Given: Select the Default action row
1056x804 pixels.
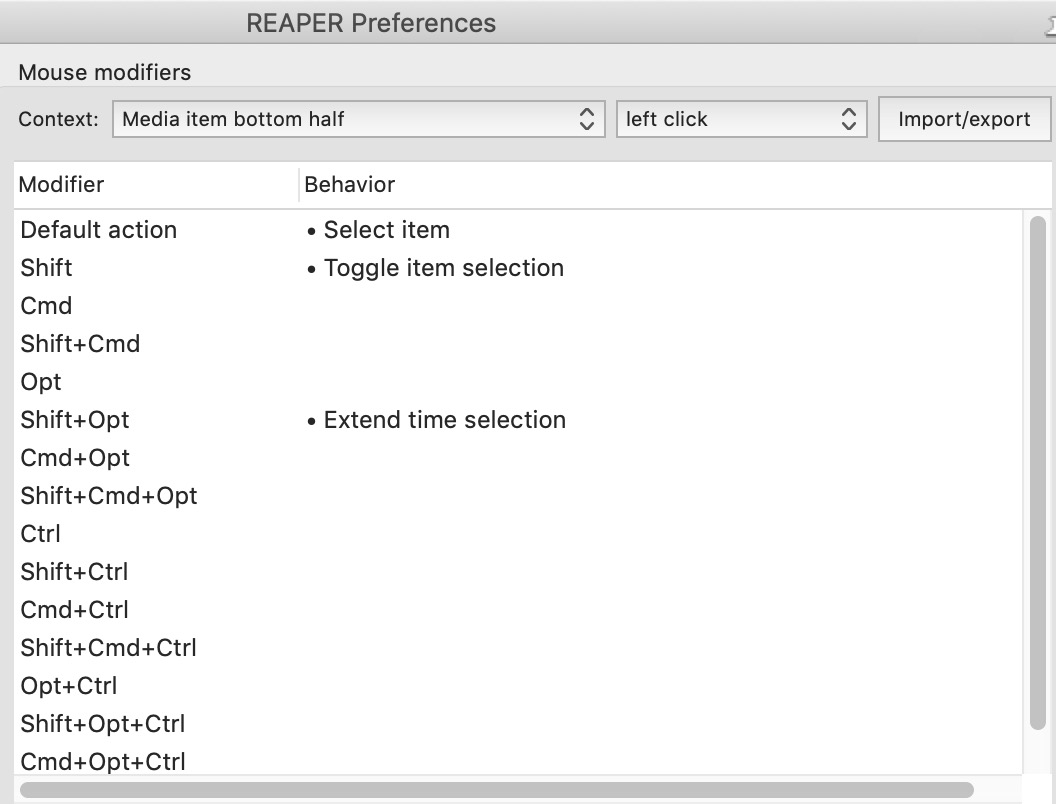Looking at the screenshot, I should click(517, 230).
